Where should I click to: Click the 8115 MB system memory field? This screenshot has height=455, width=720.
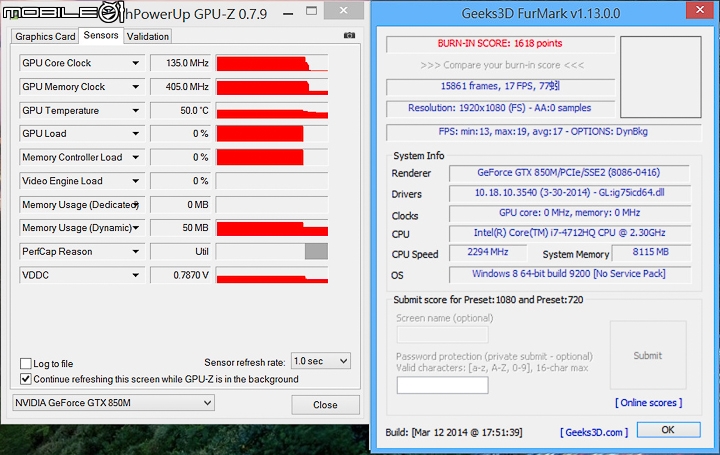click(651, 252)
